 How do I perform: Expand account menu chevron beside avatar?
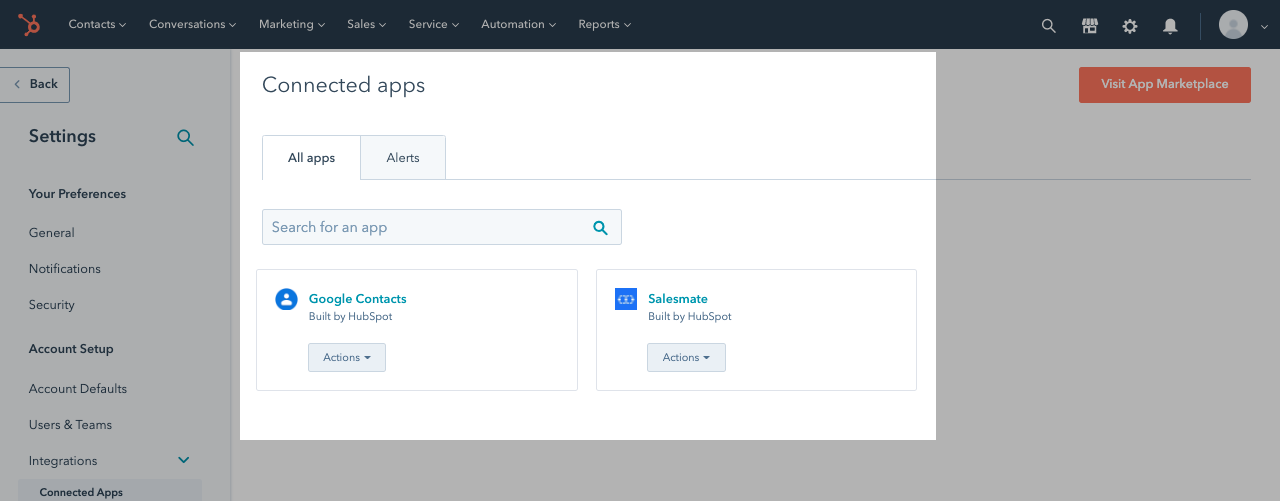tap(1264, 28)
